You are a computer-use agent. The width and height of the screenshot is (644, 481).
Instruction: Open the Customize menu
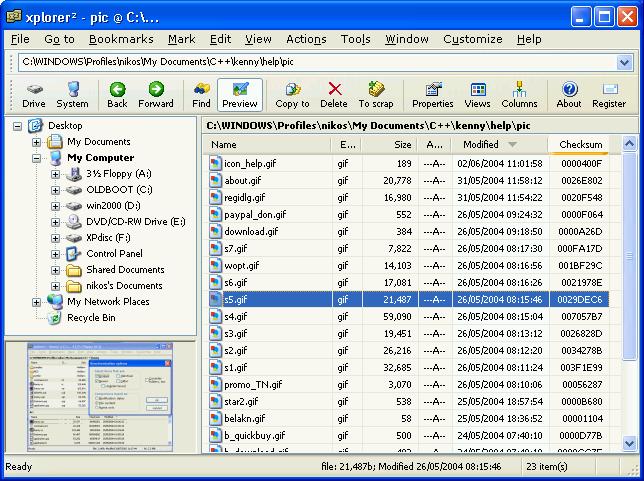coord(472,39)
